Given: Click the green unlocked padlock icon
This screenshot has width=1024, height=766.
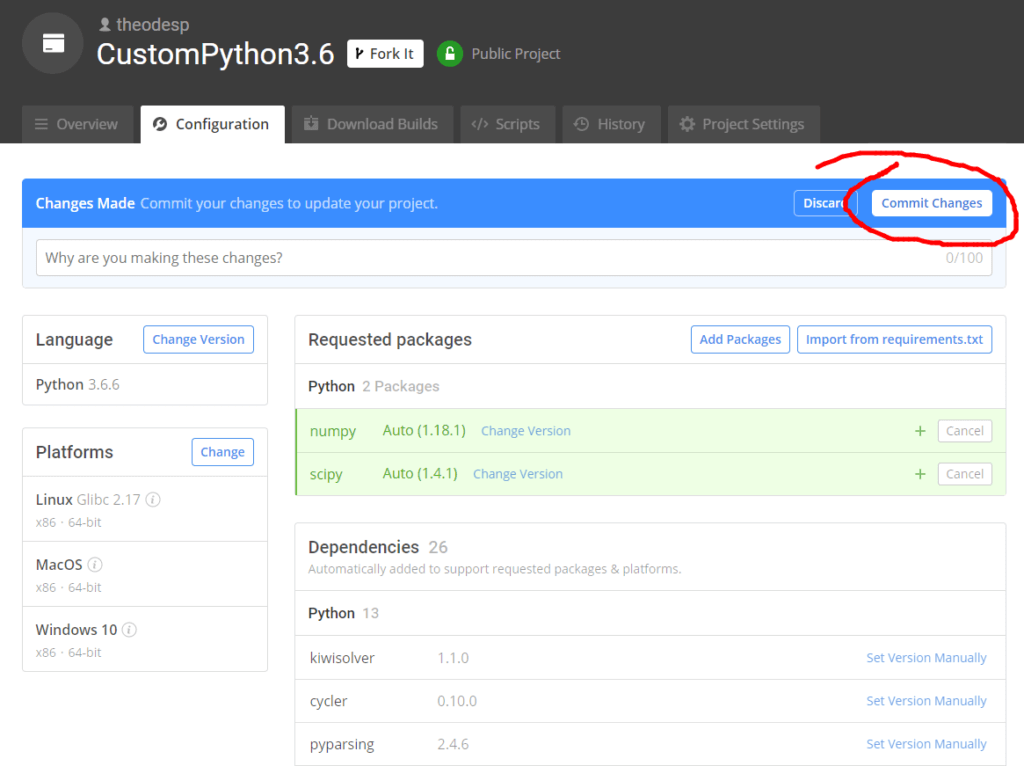Looking at the screenshot, I should pos(450,54).
